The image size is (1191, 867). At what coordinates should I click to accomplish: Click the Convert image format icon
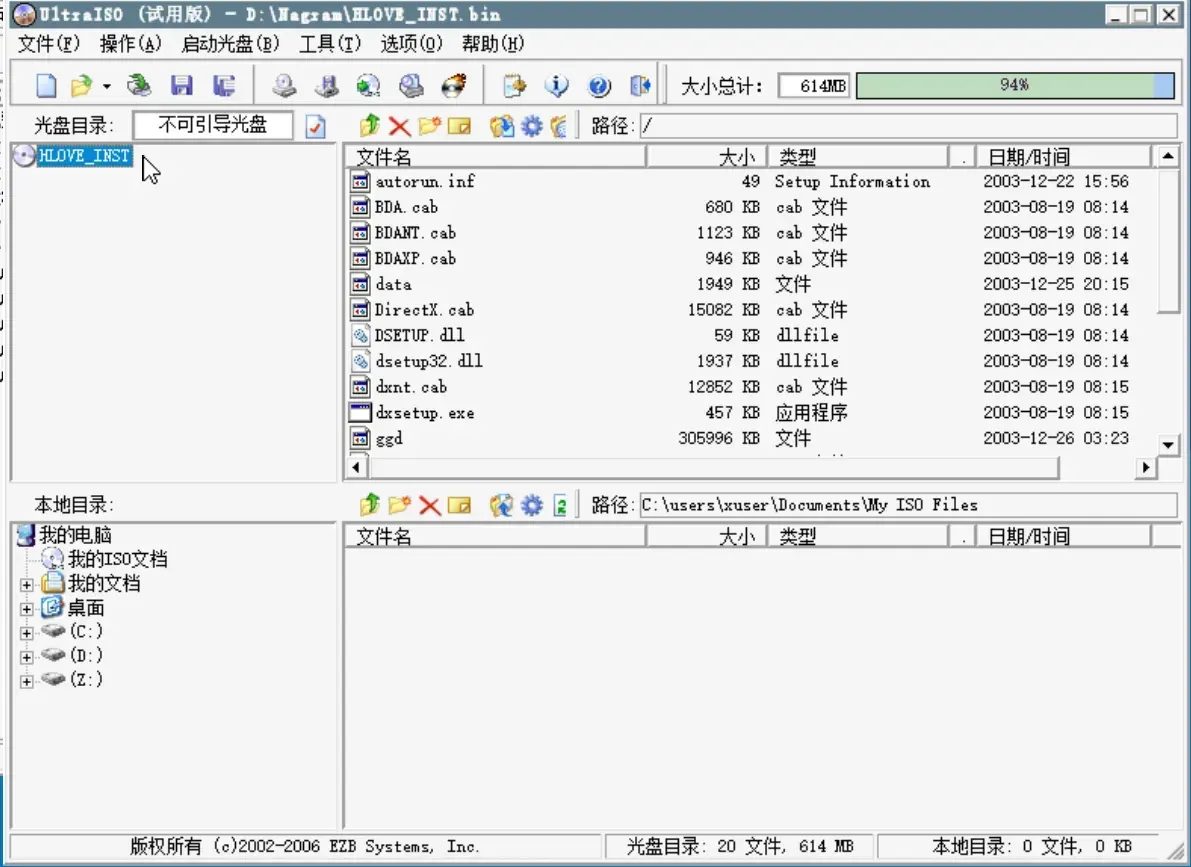368,85
